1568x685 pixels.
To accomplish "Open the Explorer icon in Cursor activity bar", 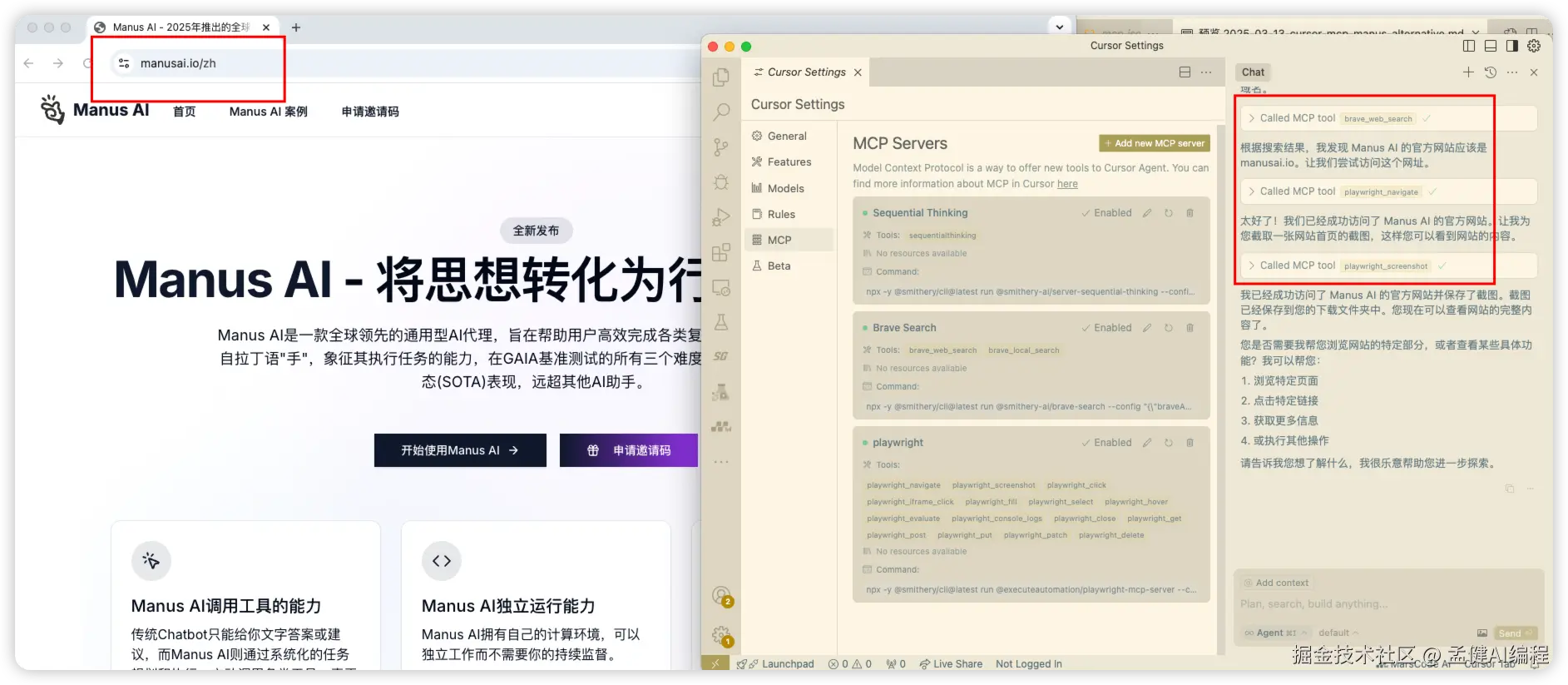I will (721, 77).
